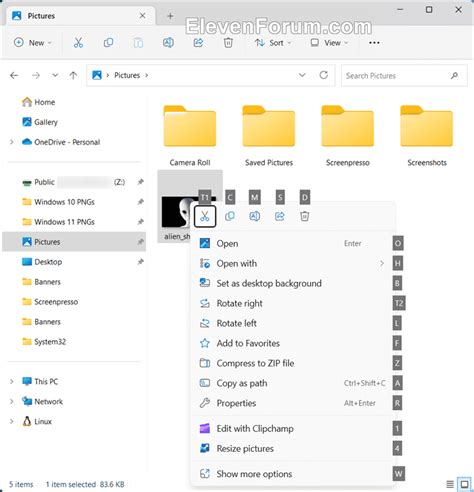Click Pictures in the address bar breadcrumb
The width and height of the screenshot is (474, 492).
pos(127,76)
